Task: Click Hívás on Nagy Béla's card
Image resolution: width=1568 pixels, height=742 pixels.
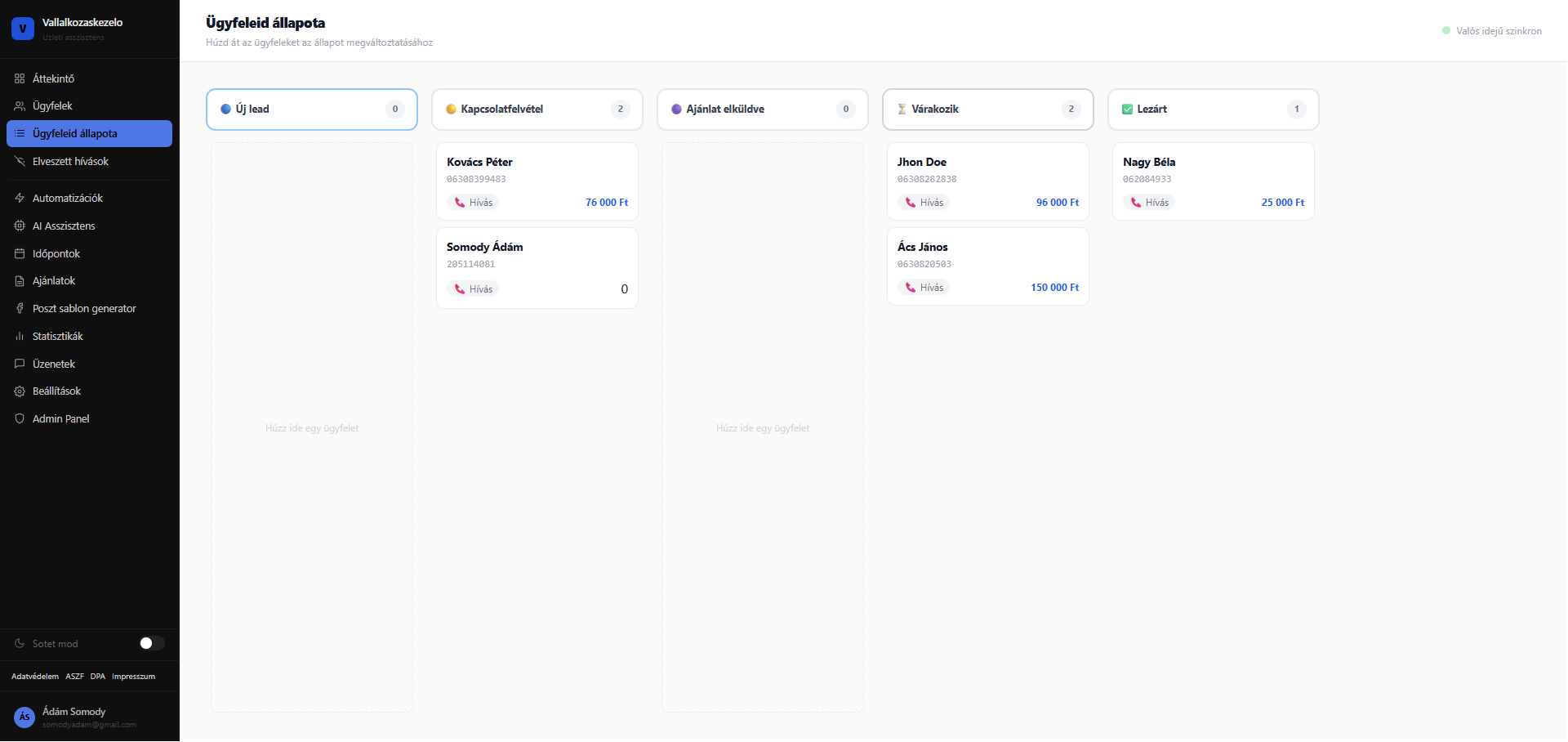Action: (1149, 203)
